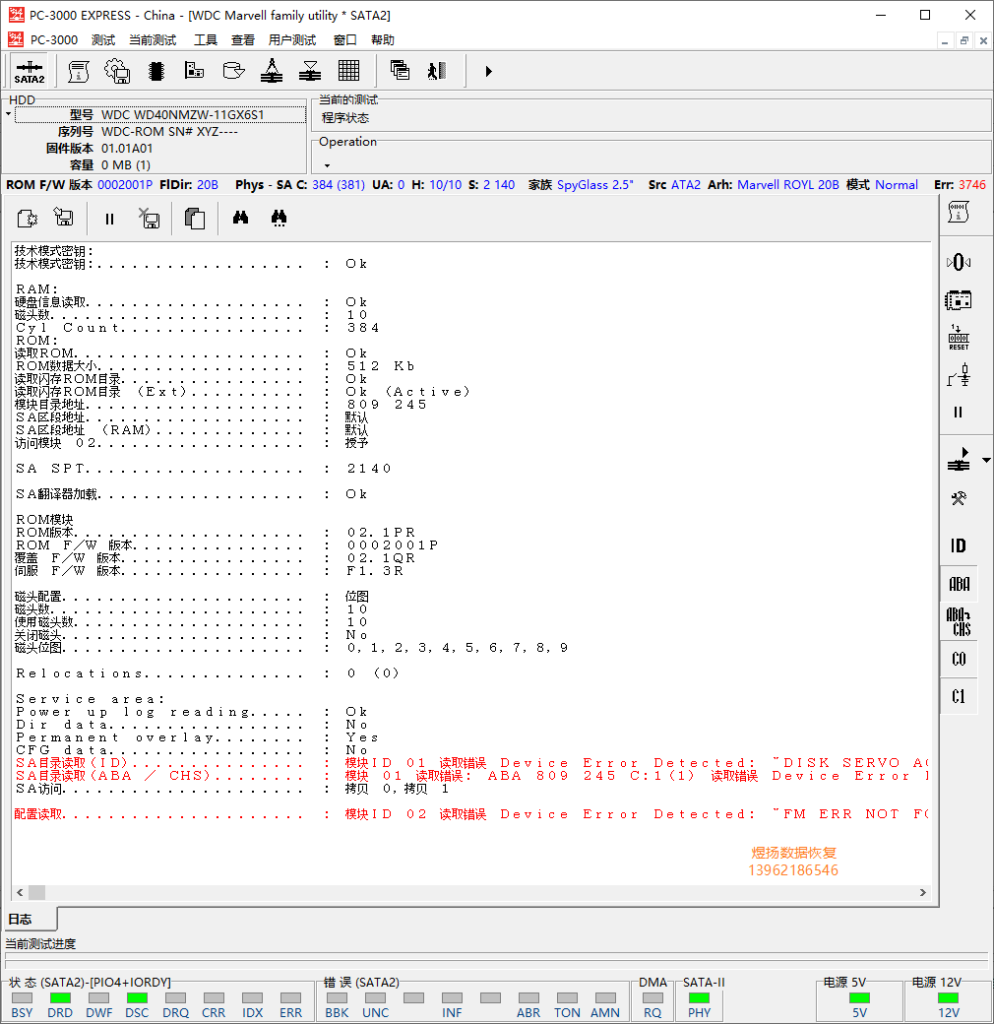
Task: Open the 窗口 menu
Action: click(345, 40)
